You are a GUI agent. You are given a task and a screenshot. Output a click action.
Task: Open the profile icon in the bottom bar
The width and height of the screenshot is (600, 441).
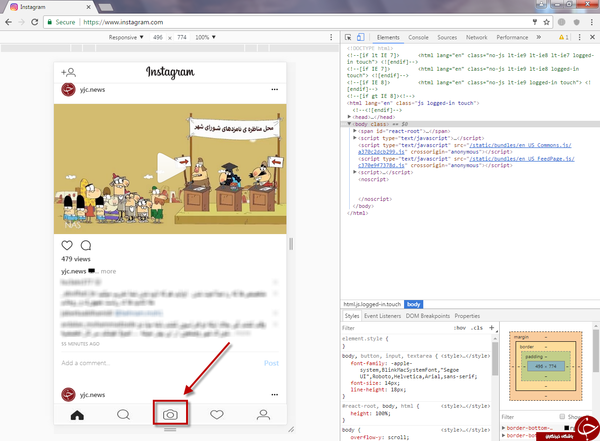263,415
